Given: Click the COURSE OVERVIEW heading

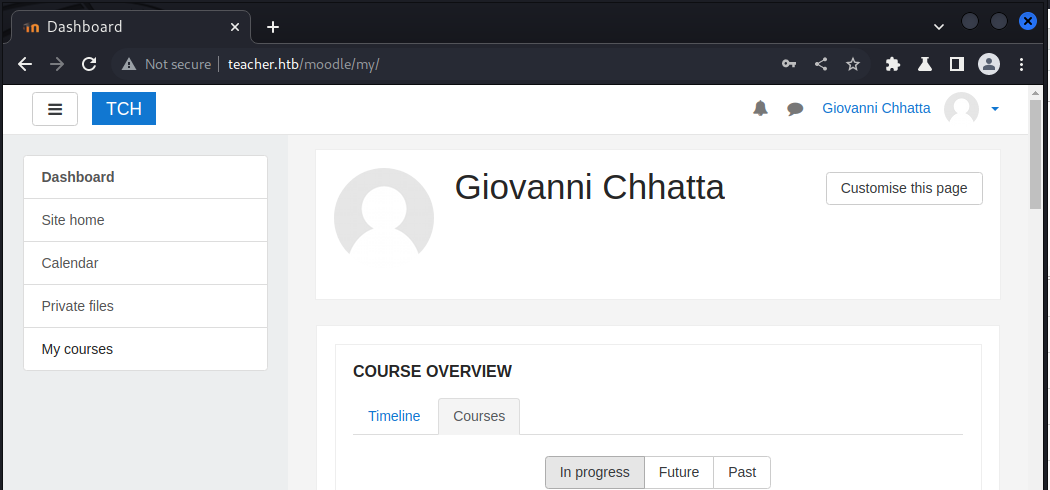Looking at the screenshot, I should pos(433,372).
